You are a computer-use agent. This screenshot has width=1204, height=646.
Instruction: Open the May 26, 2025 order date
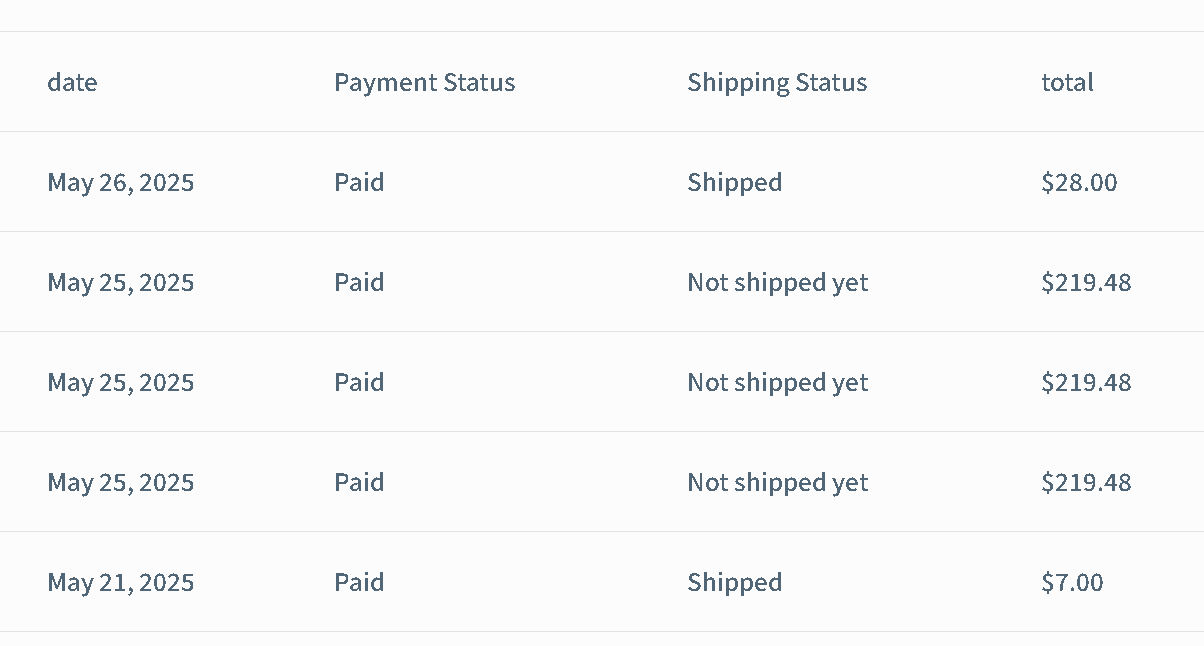click(120, 182)
